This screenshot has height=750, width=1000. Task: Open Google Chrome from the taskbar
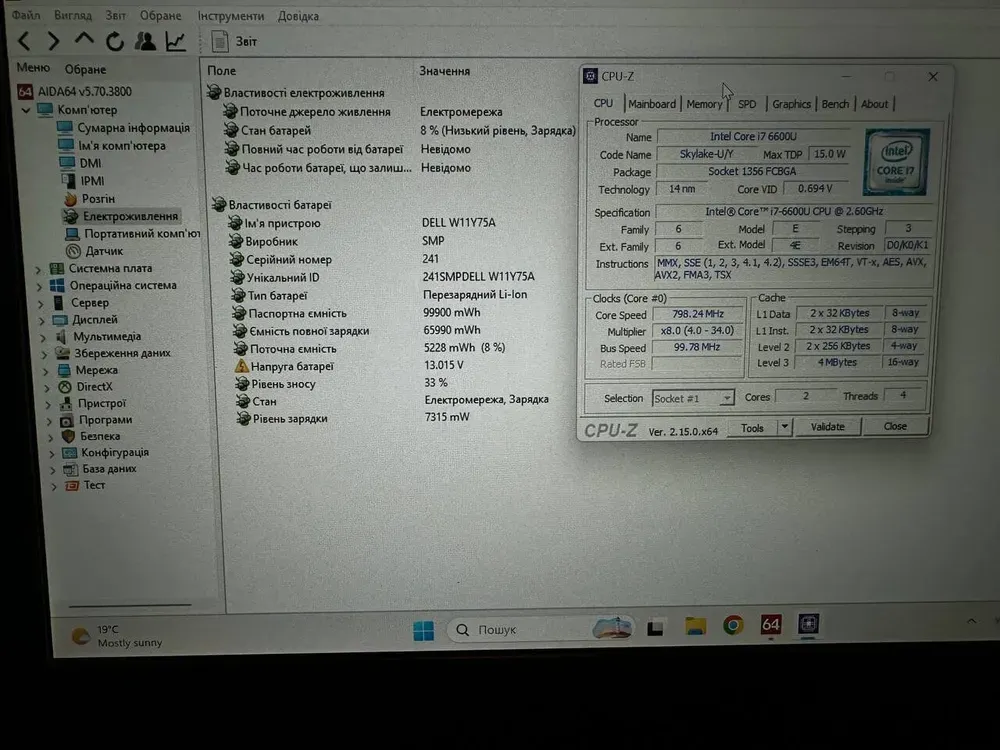pos(733,626)
